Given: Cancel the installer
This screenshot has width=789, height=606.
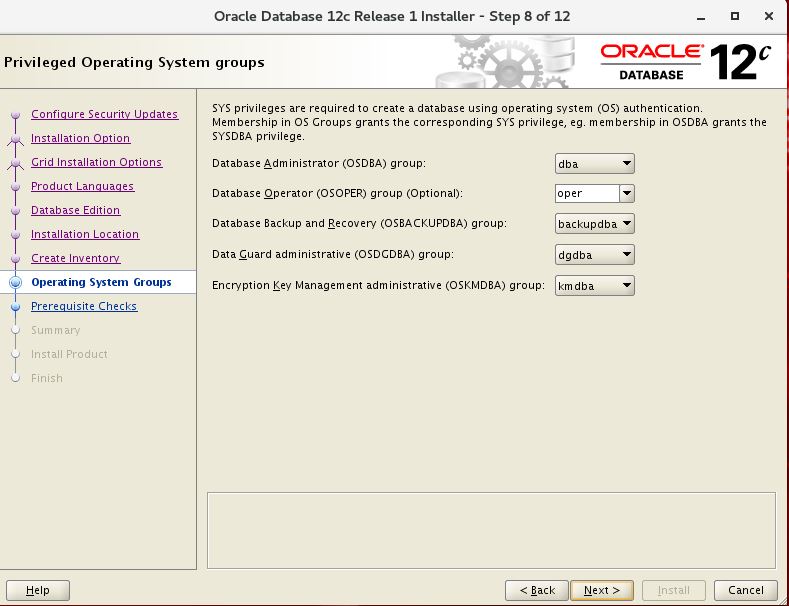Looking at the screenshot, I should coord(746,590).
